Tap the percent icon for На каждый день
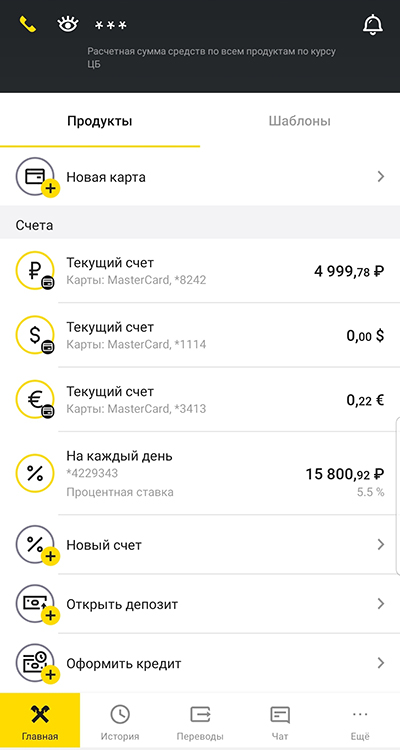400x750 pixels. (x=35, y=473)
